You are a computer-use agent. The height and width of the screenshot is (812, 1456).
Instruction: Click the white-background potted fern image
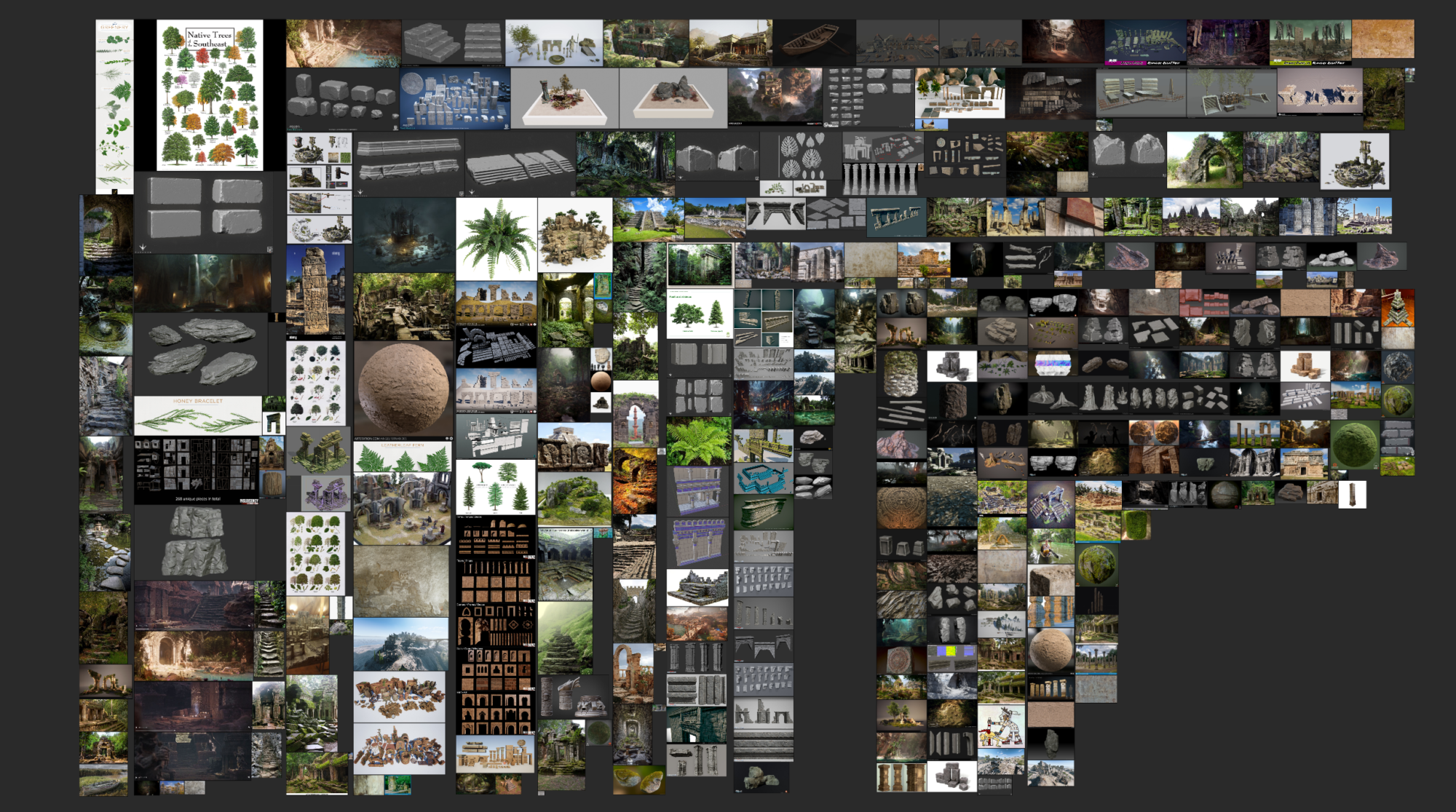496,238
